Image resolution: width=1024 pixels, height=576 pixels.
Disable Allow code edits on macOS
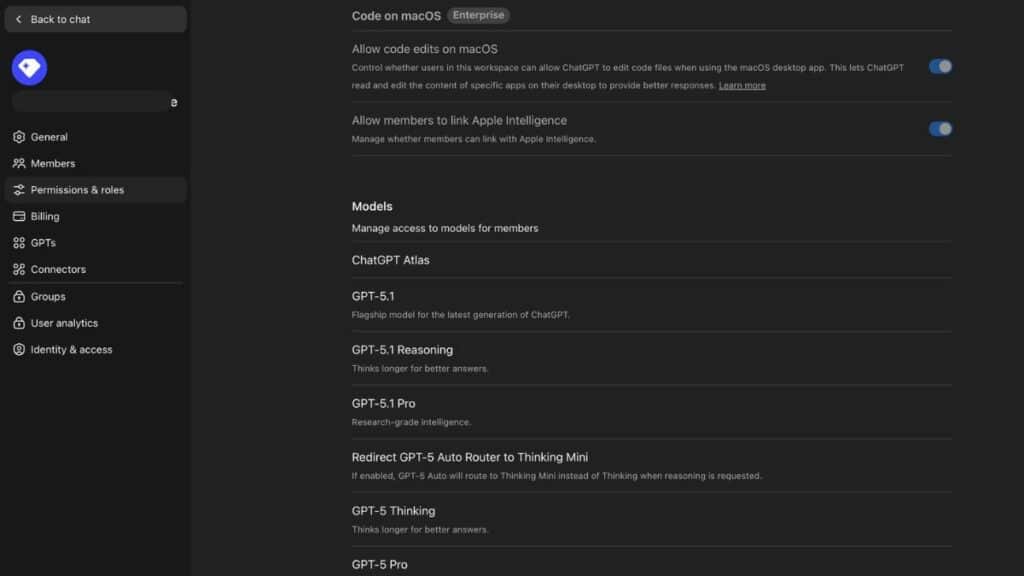click(x=939, y=66)
